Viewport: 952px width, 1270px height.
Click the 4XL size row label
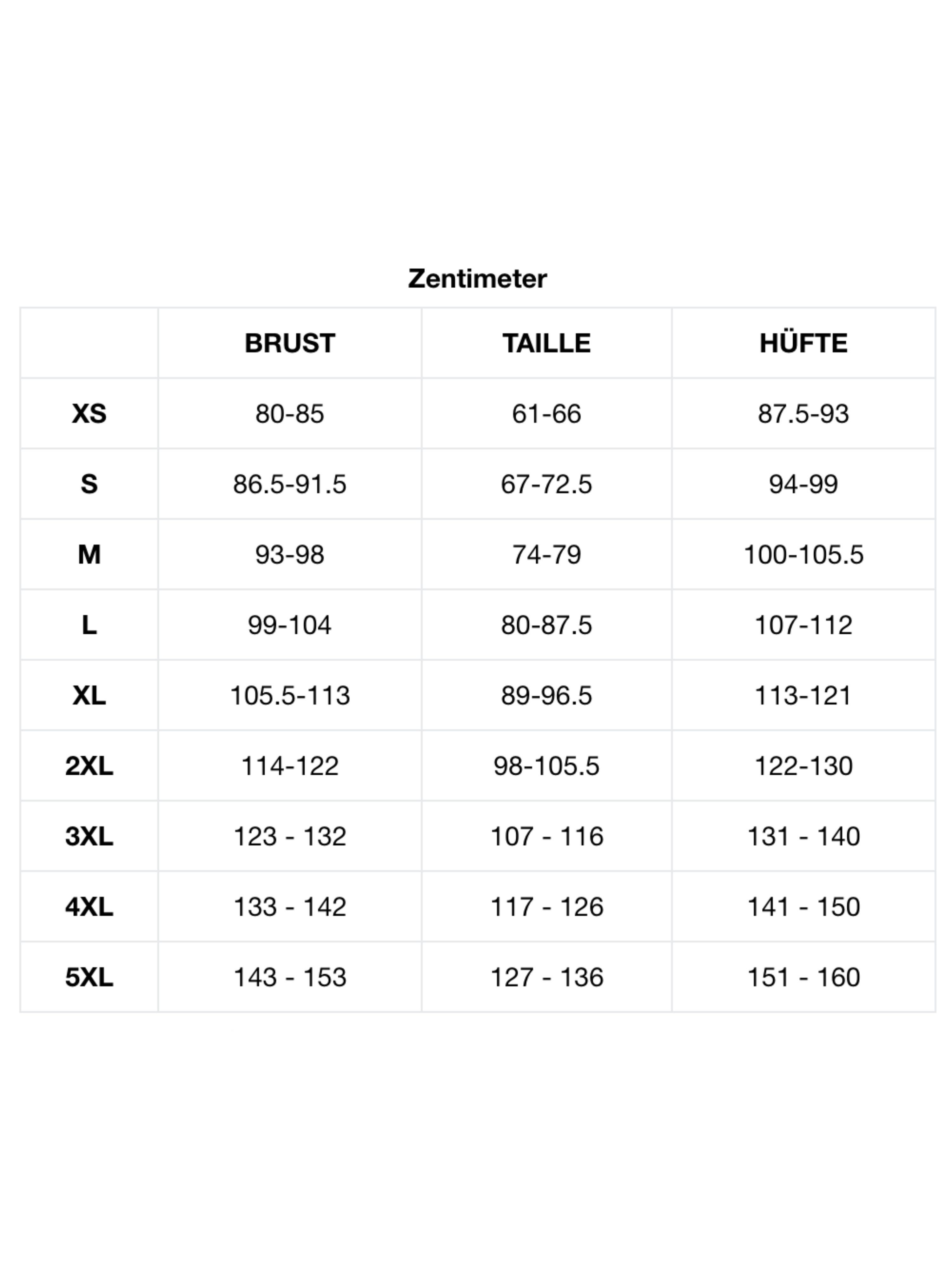click(x=89, y=907)
